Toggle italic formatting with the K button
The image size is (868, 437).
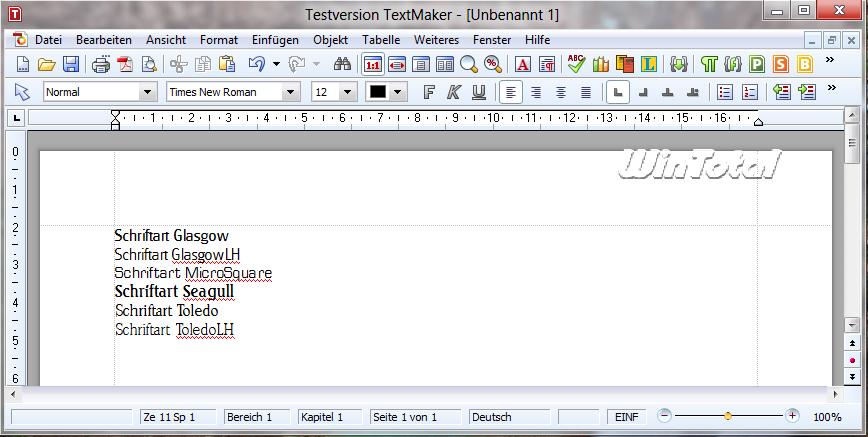pyautogui.click(x=454, y=92)
